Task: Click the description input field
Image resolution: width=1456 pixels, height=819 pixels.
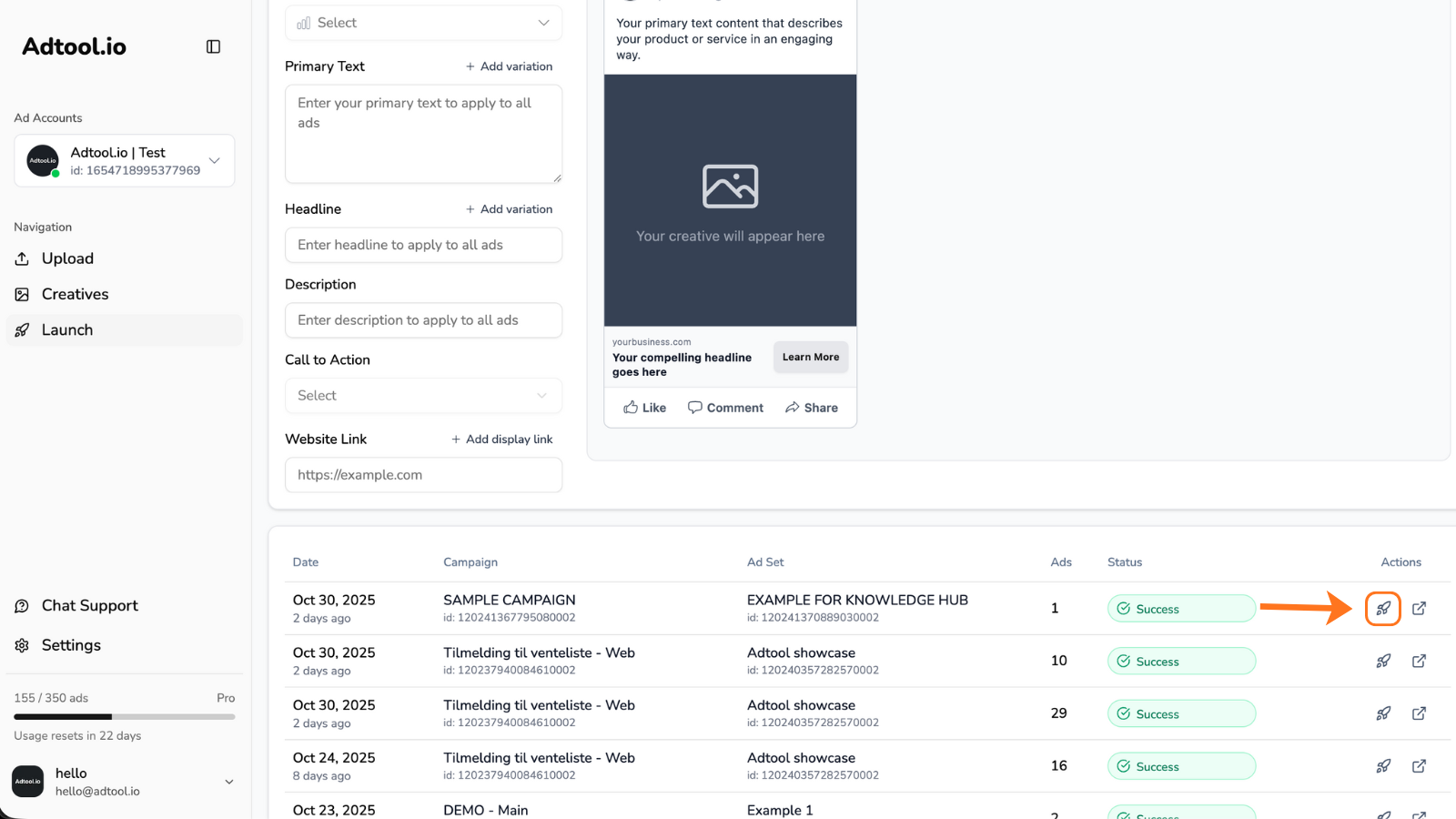Action: coord(423,320)
